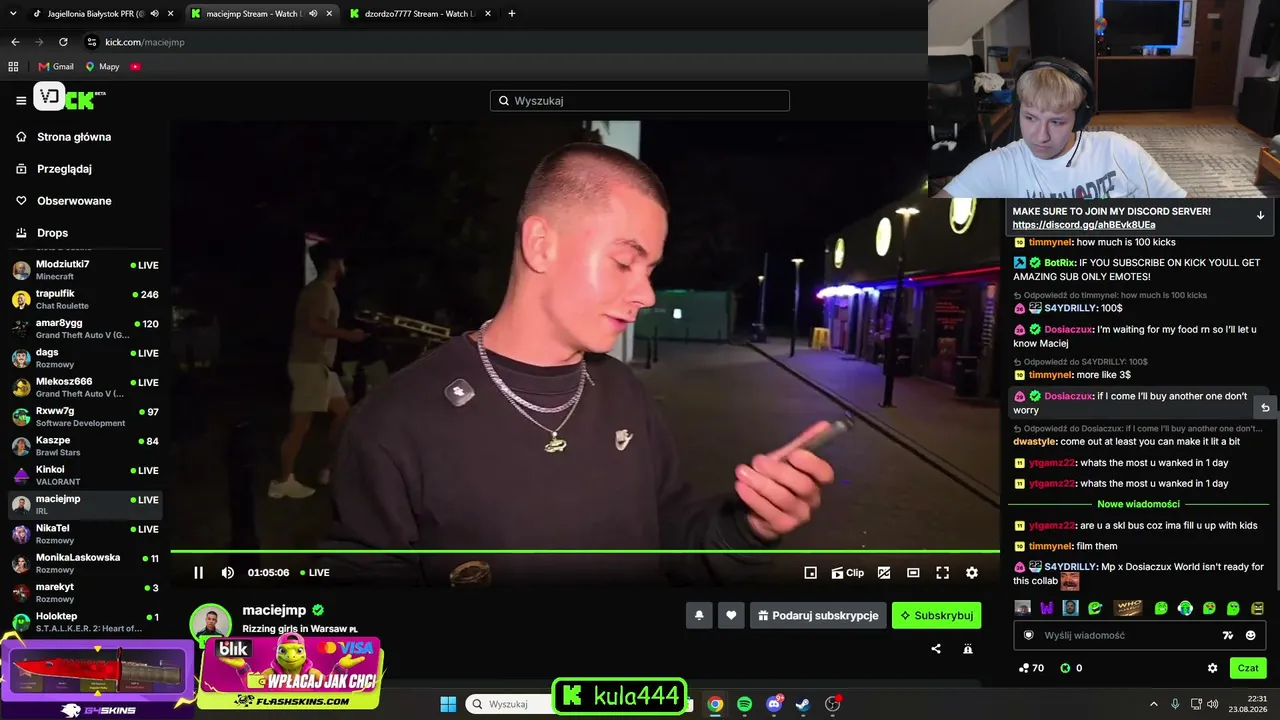Mute the maciejmp Stream tab audio
1280x720 pixels.
(314, 14)
